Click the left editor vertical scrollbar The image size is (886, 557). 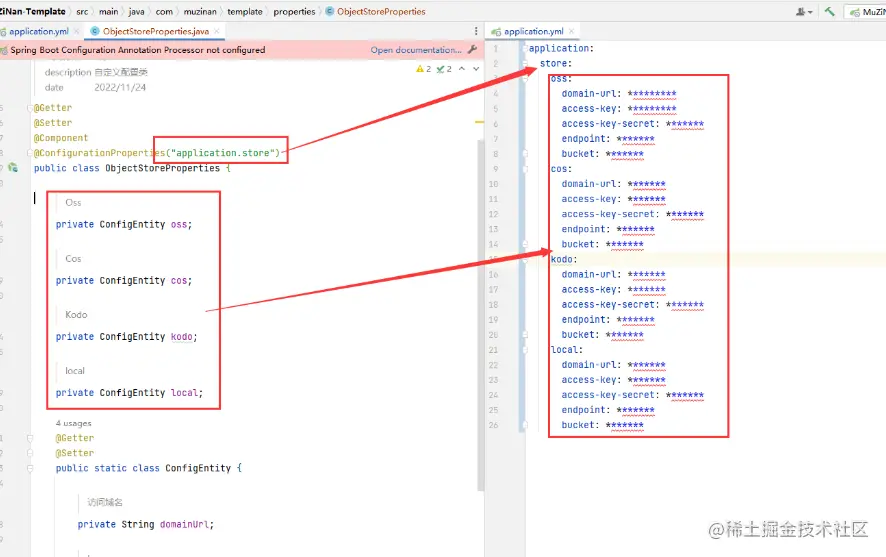[481, 315]
